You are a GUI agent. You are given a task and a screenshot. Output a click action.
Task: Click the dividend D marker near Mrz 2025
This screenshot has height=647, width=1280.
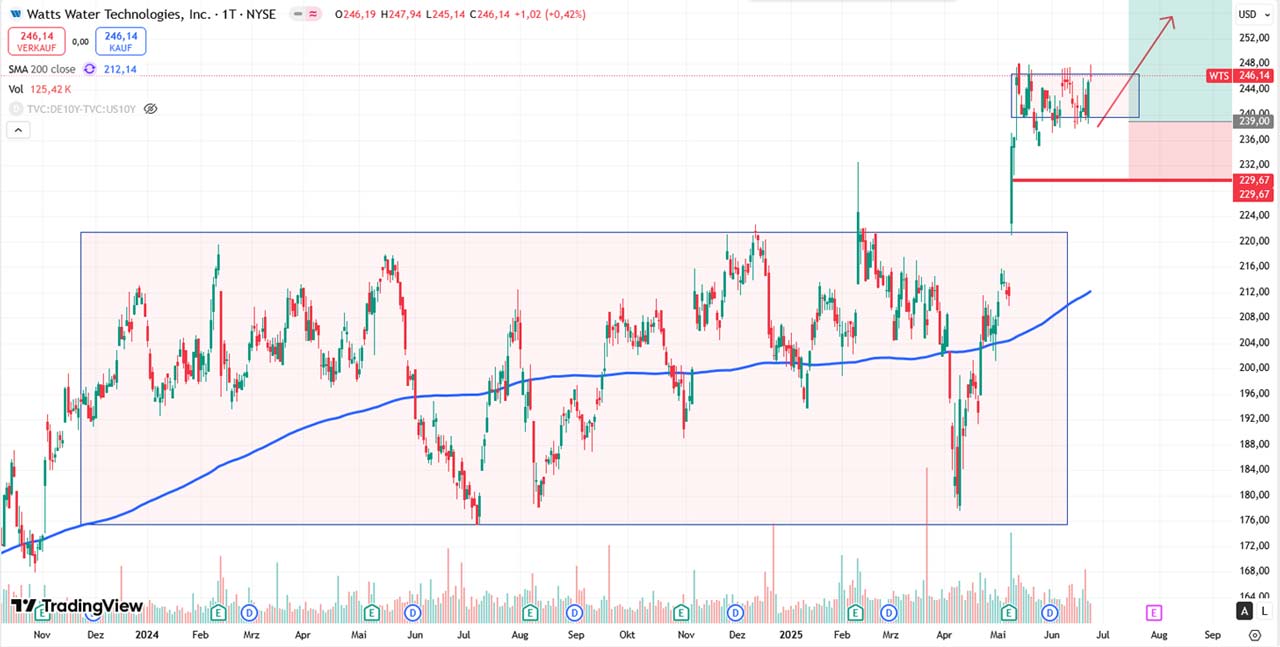coord(890,612)
